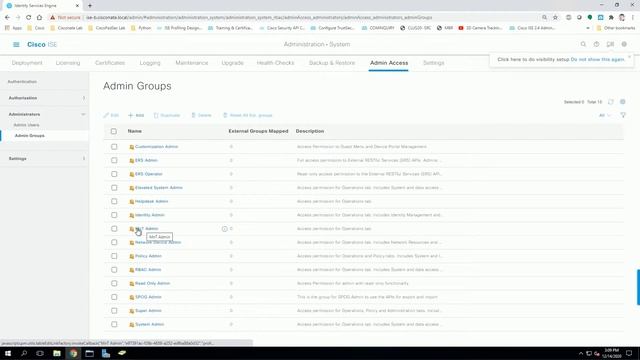This screenshot has width=640, height=360.
Task: Check the Elevated System Admin row checkbox
Action: [x=114, y=188]
